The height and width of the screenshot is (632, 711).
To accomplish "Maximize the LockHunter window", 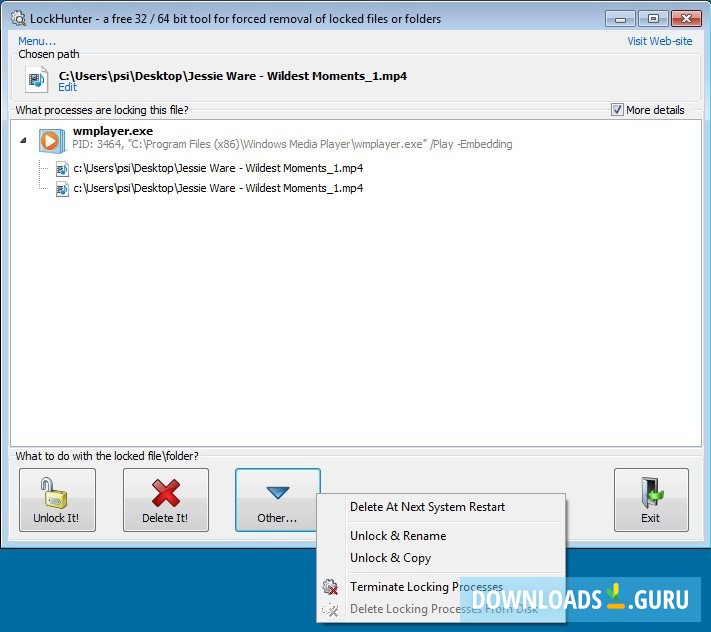I will (653, 19).
